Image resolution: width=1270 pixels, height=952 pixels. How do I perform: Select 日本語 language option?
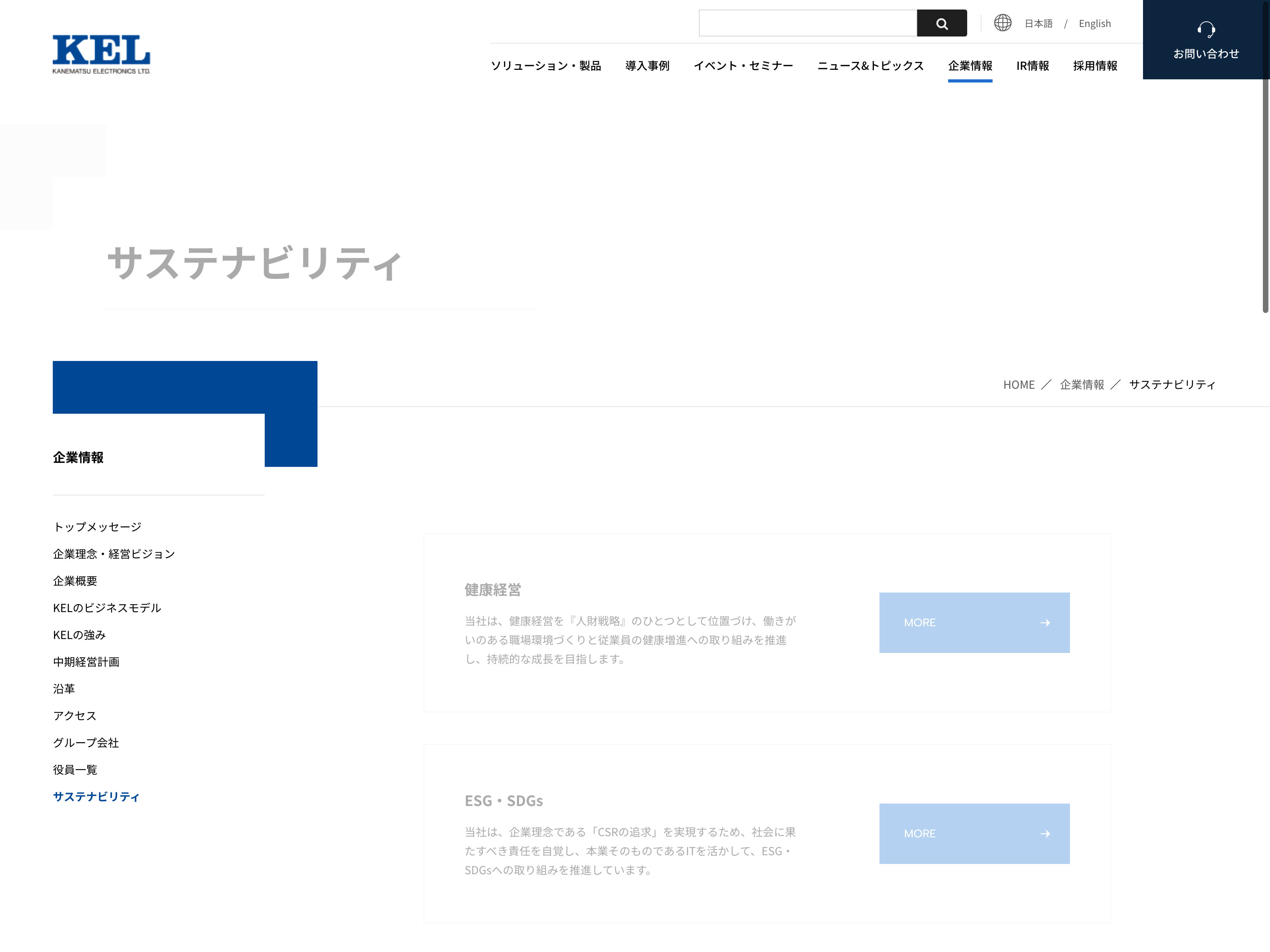pyautogui.click(x=1038, y=23)
